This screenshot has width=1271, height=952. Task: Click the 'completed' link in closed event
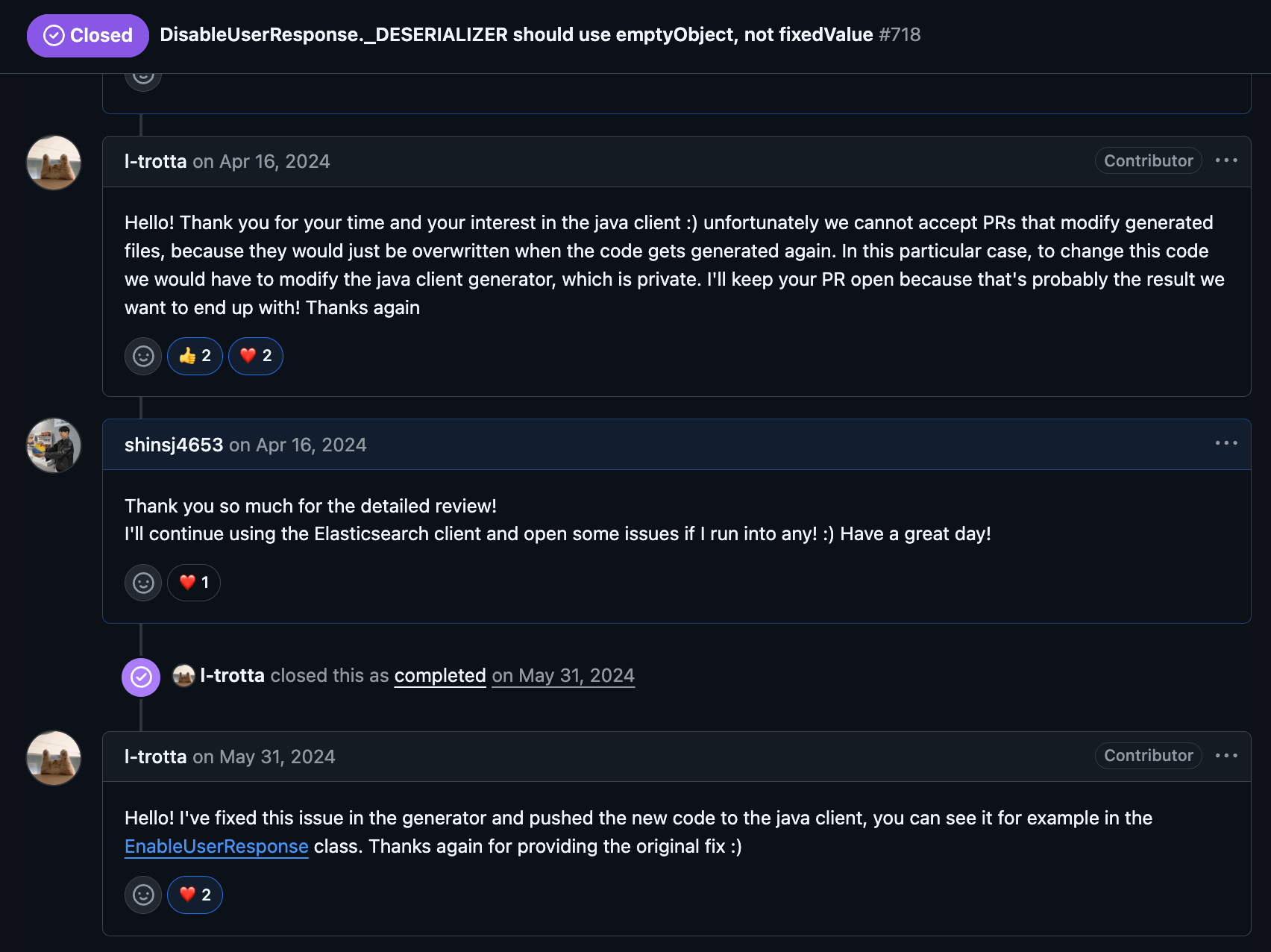(440, 676)
